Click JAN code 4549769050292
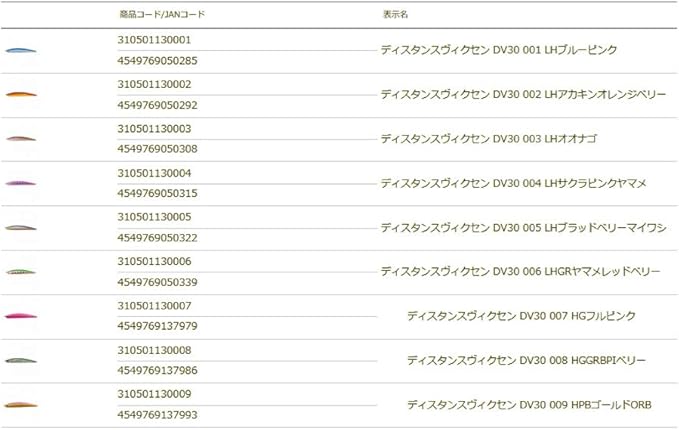The width and height of the screenshot is (679, 430). pos(157,104)
